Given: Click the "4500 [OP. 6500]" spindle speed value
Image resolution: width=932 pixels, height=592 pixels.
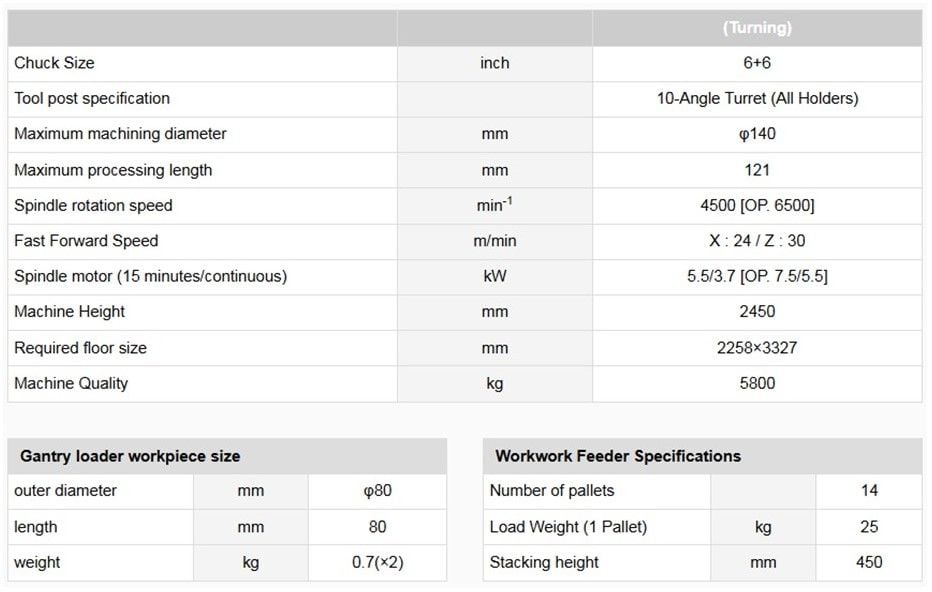Looking at the screenshot, I should tap(757, 205).
